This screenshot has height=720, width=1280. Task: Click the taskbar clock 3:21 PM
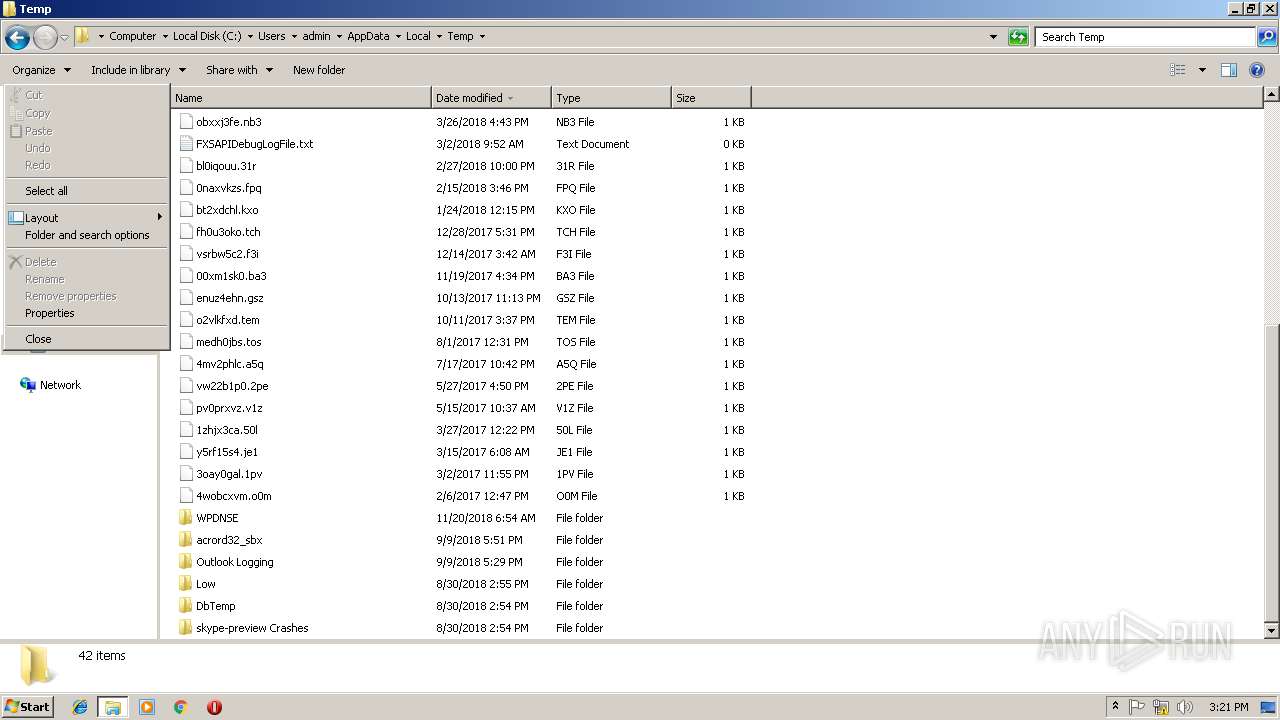1228,707
